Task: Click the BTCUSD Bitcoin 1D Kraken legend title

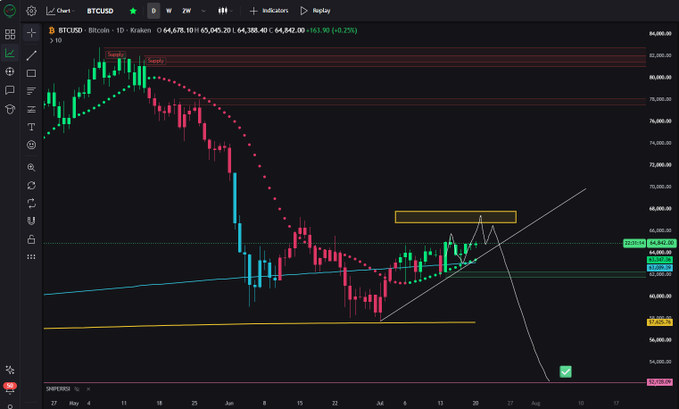Action: [x=105, y=30]
